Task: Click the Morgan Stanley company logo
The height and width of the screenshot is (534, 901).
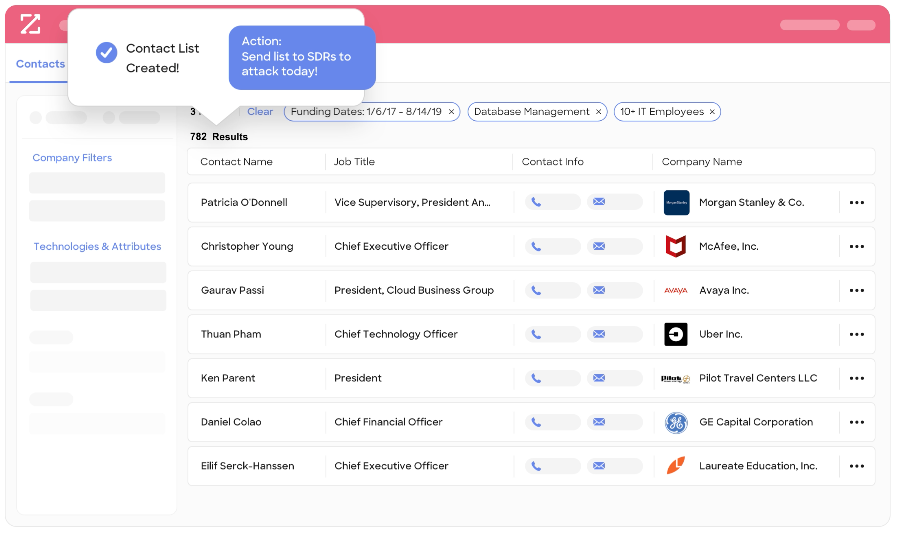Action: [676, 203]
